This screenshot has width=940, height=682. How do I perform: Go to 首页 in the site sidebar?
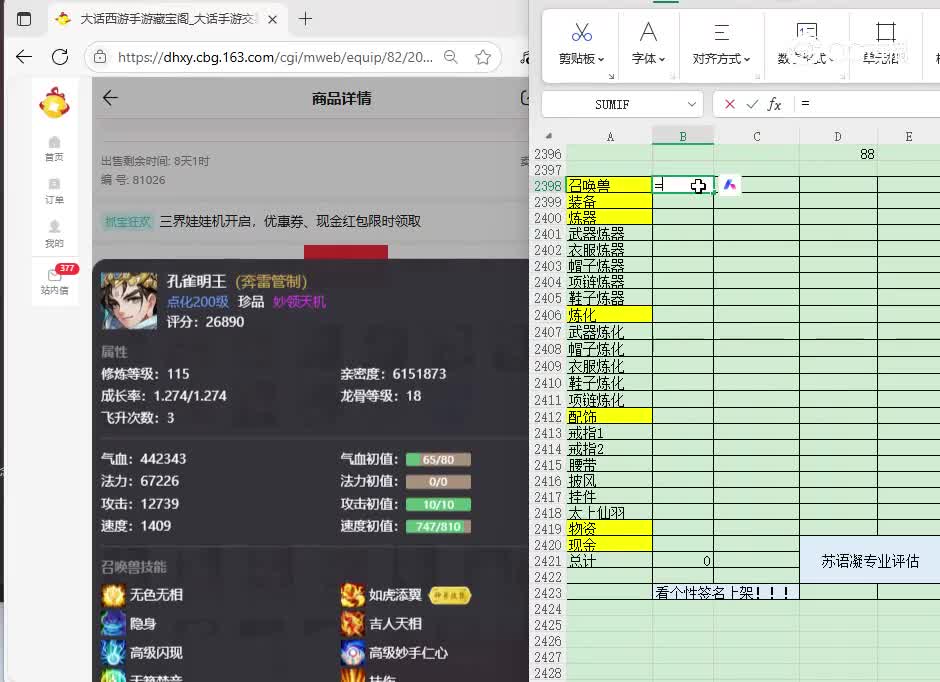[x=55, y=149]
